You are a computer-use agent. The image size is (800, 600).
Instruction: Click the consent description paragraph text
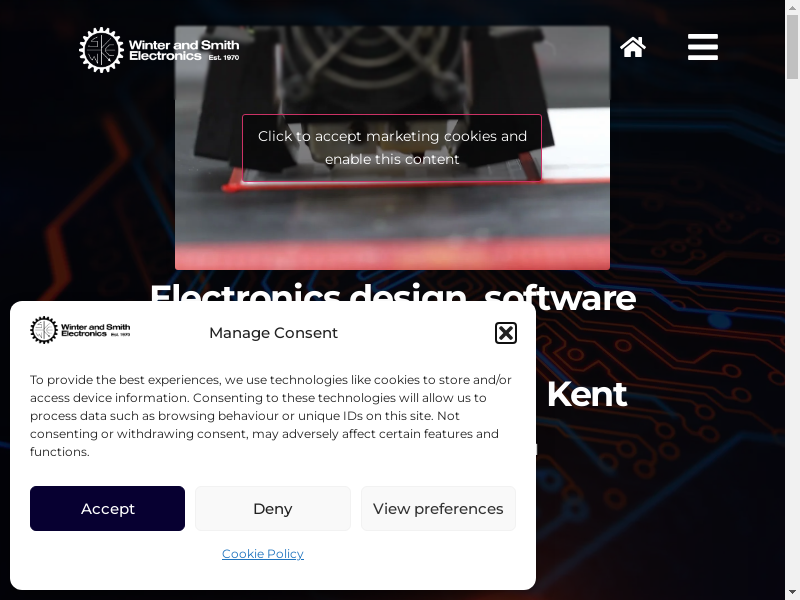point(270,415)
